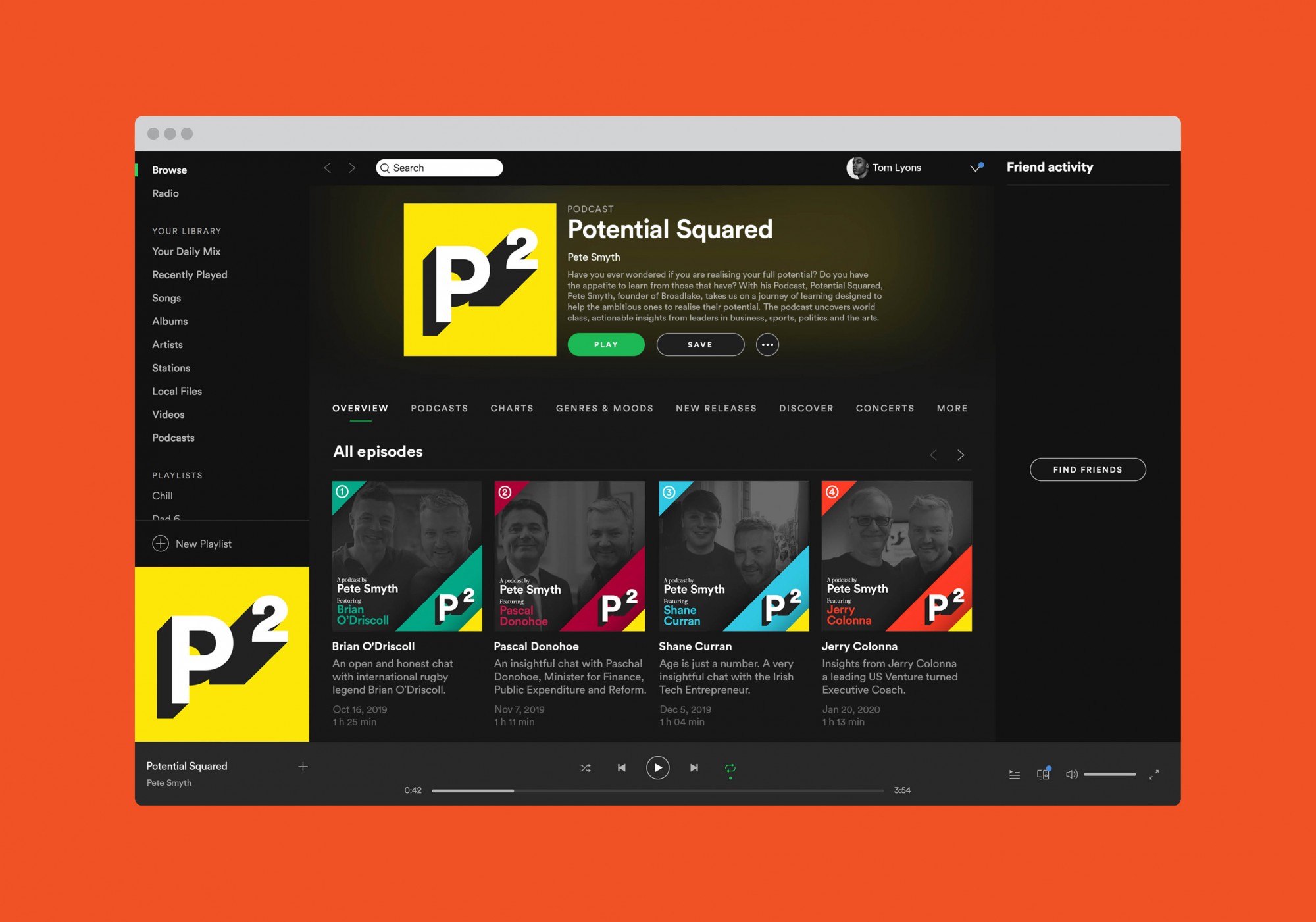Open the Chill playlist
This screenshot has width=1316, height=922.
click(x=162, y=496)
